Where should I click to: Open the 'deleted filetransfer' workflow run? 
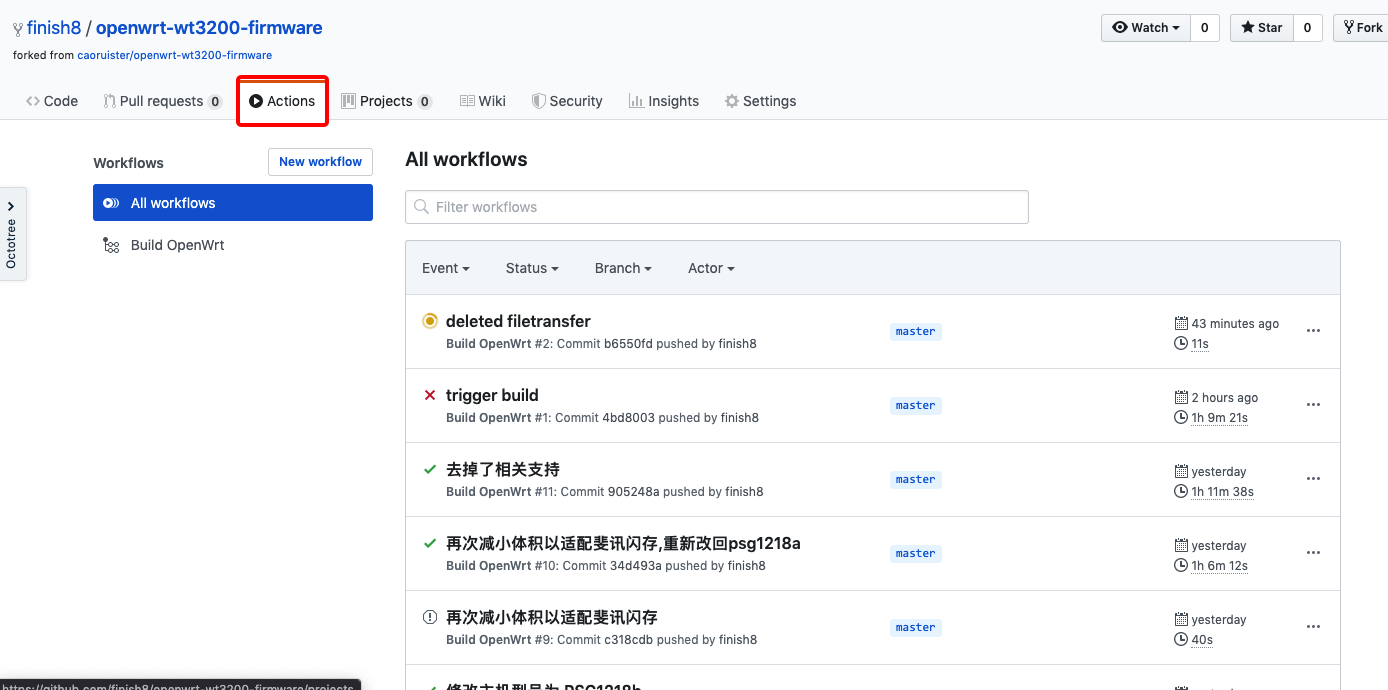pyautogui.click(x=518, y=321)
